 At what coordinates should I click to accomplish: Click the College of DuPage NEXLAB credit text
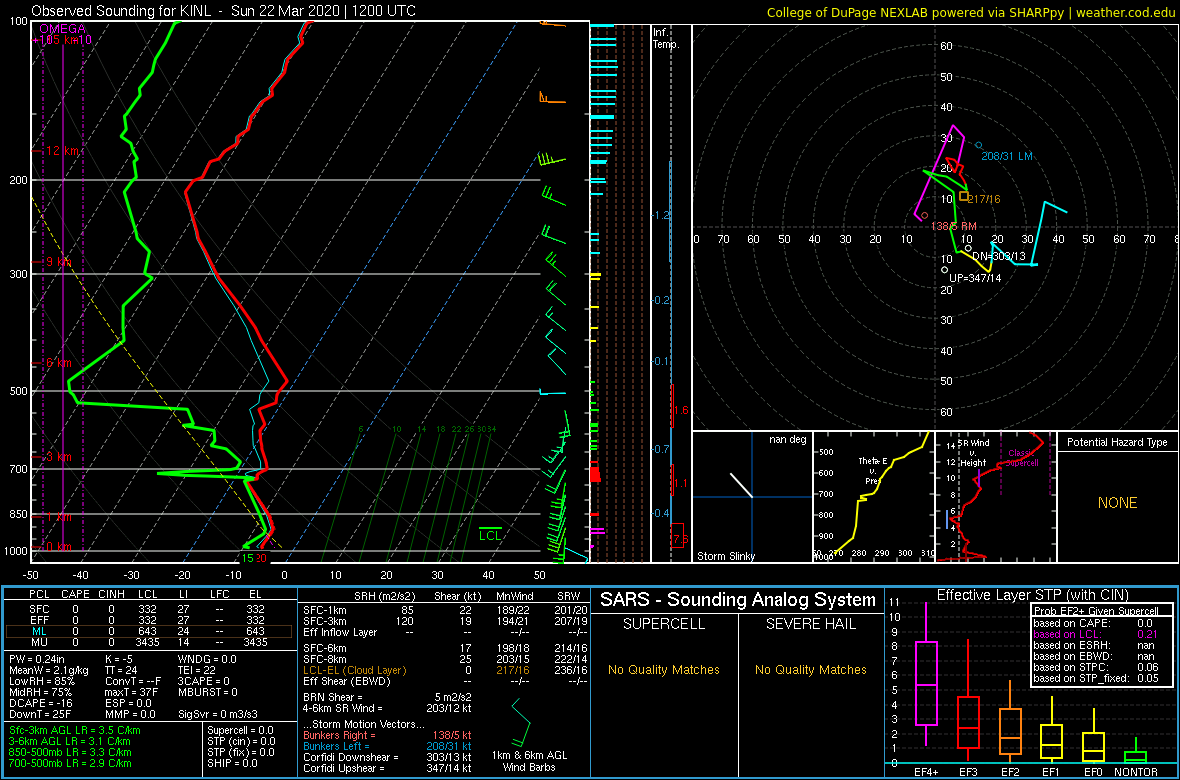[970, 12]
